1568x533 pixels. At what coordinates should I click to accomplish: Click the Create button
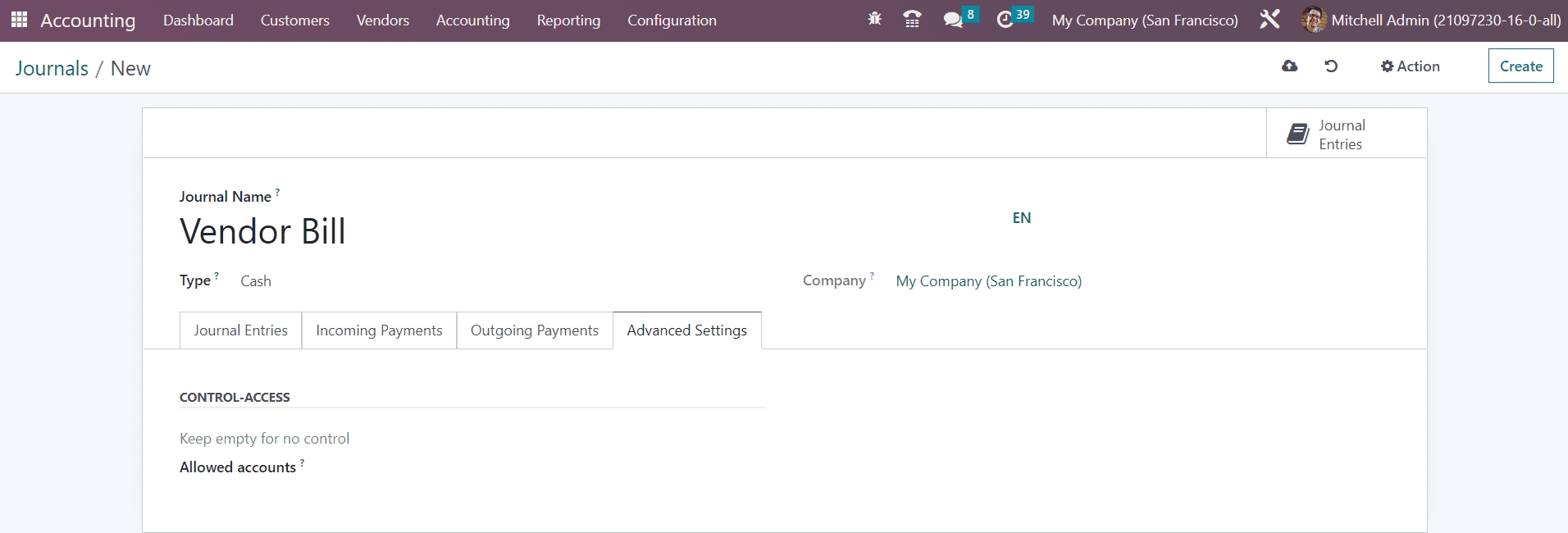pyautogui.click(x=1520, y=66)
